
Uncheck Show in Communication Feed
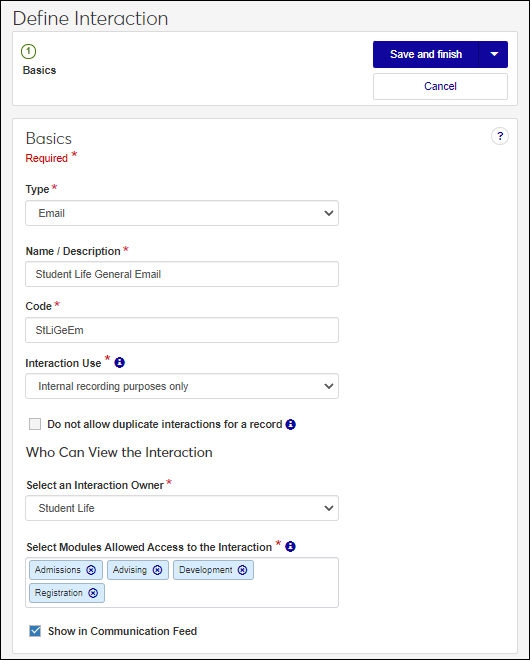(x=35, y=631)
